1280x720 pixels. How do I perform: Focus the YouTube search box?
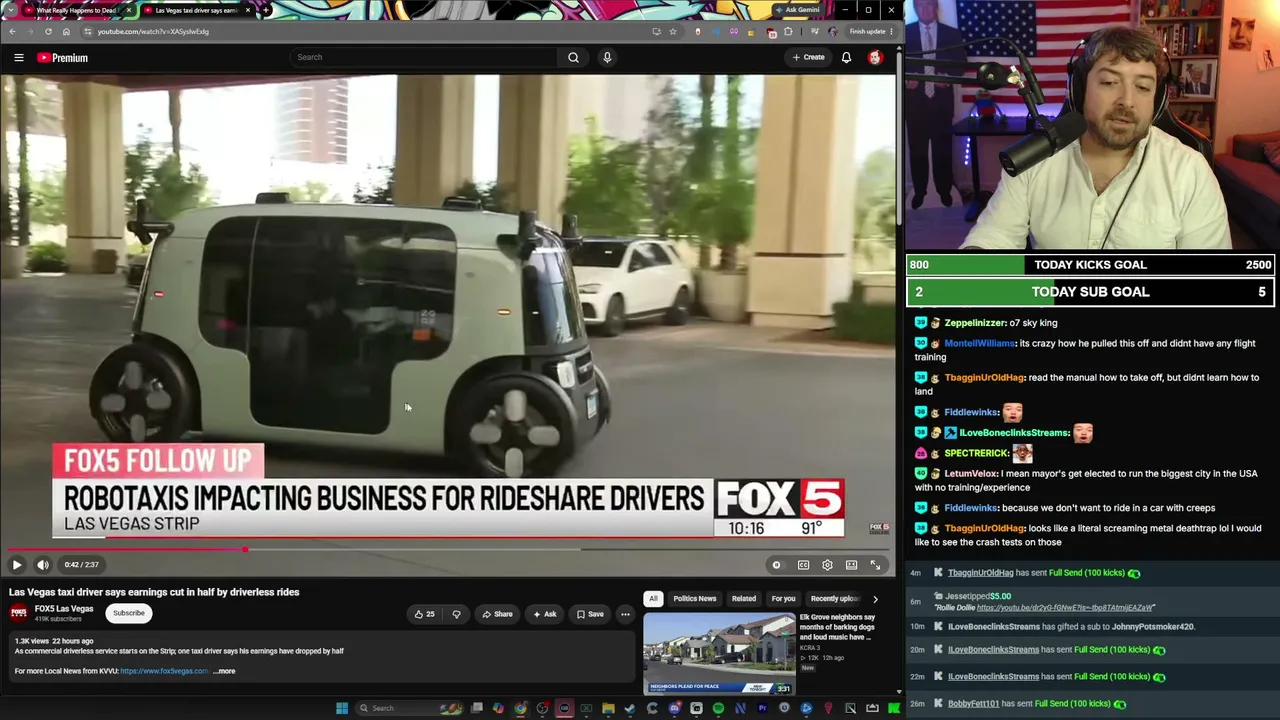424,57
